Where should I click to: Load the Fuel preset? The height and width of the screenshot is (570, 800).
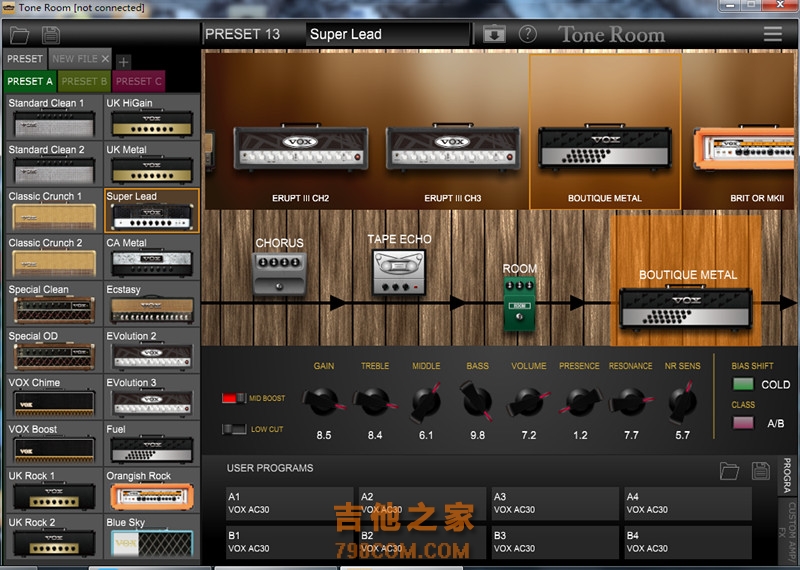[x=152, y=443]
